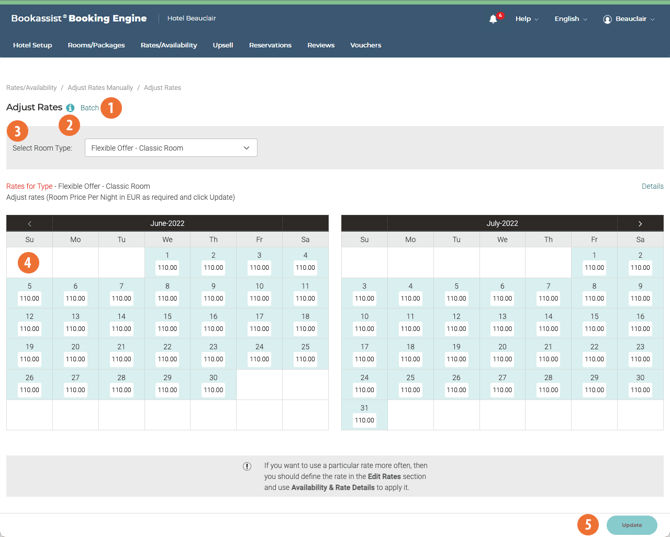Go to next month with right arrow

640,224
